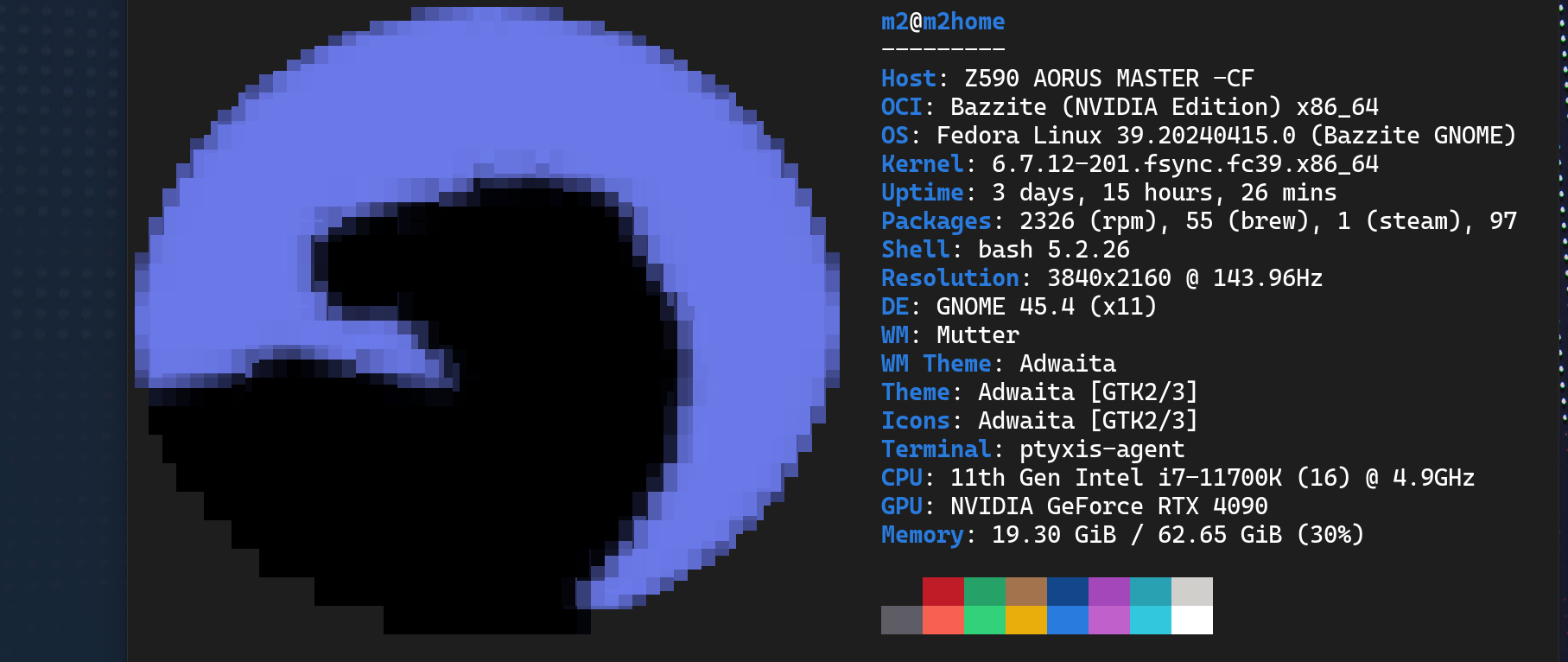Click the light gray swatch in the top palette row

(x=1192, y=592)
